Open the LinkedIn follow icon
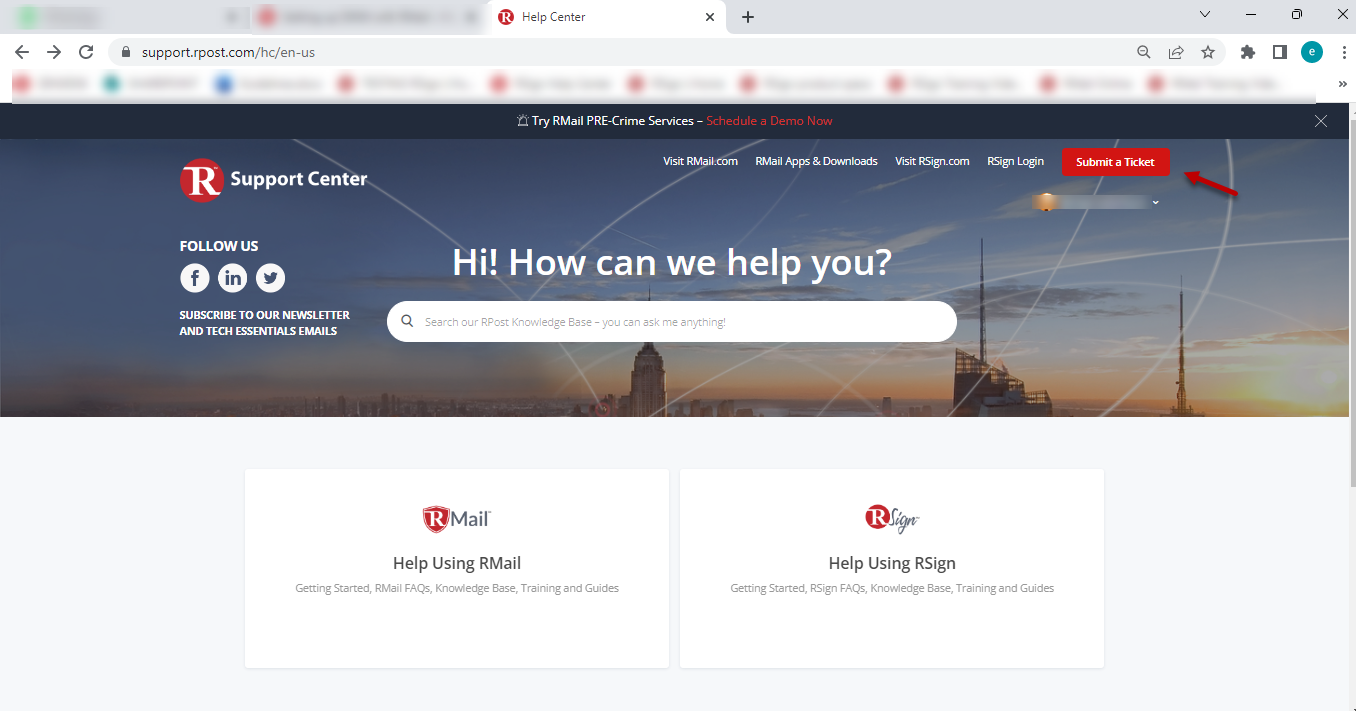 point(232,278)
